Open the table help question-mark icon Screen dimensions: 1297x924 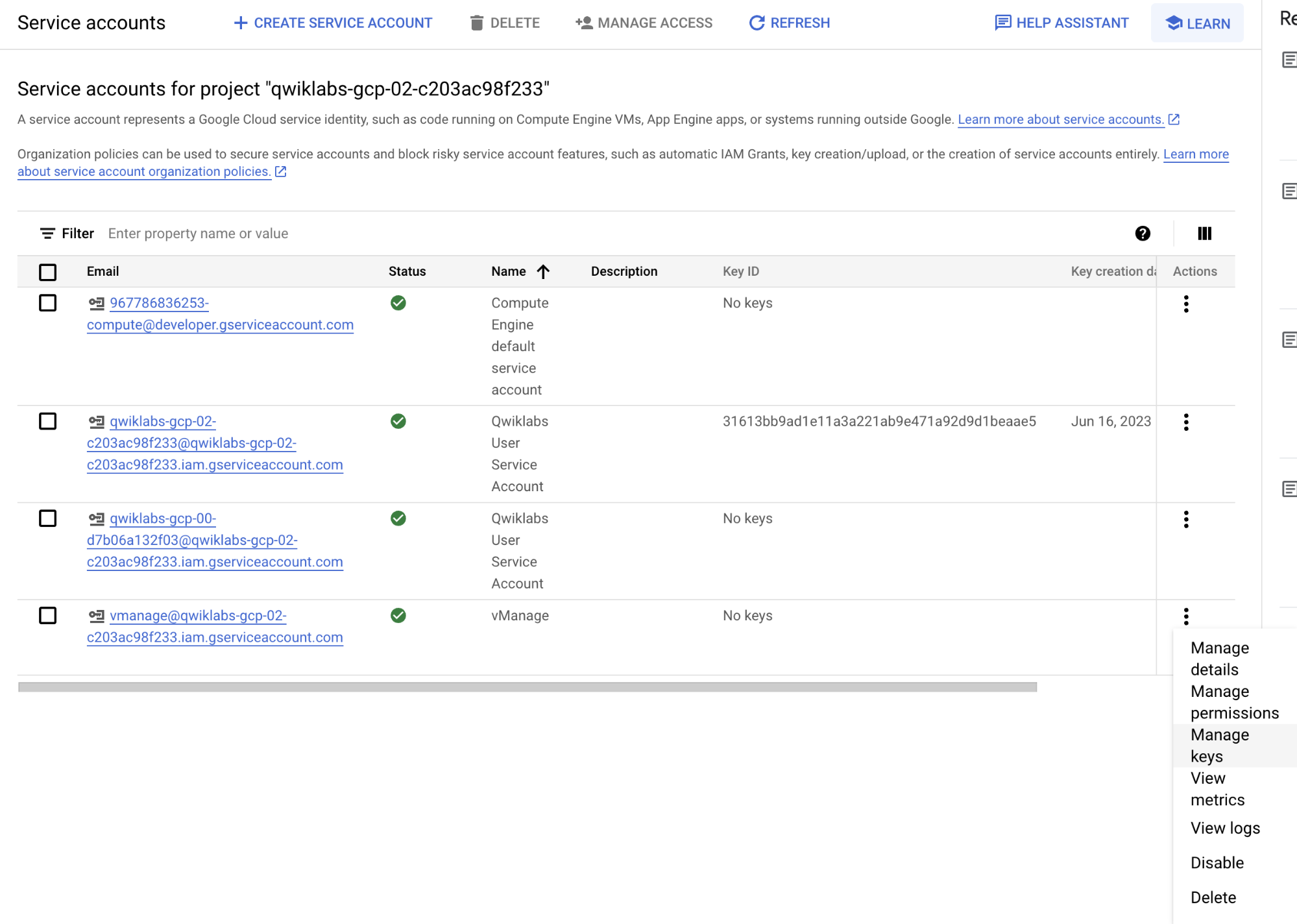click(x=1143, y=233)
